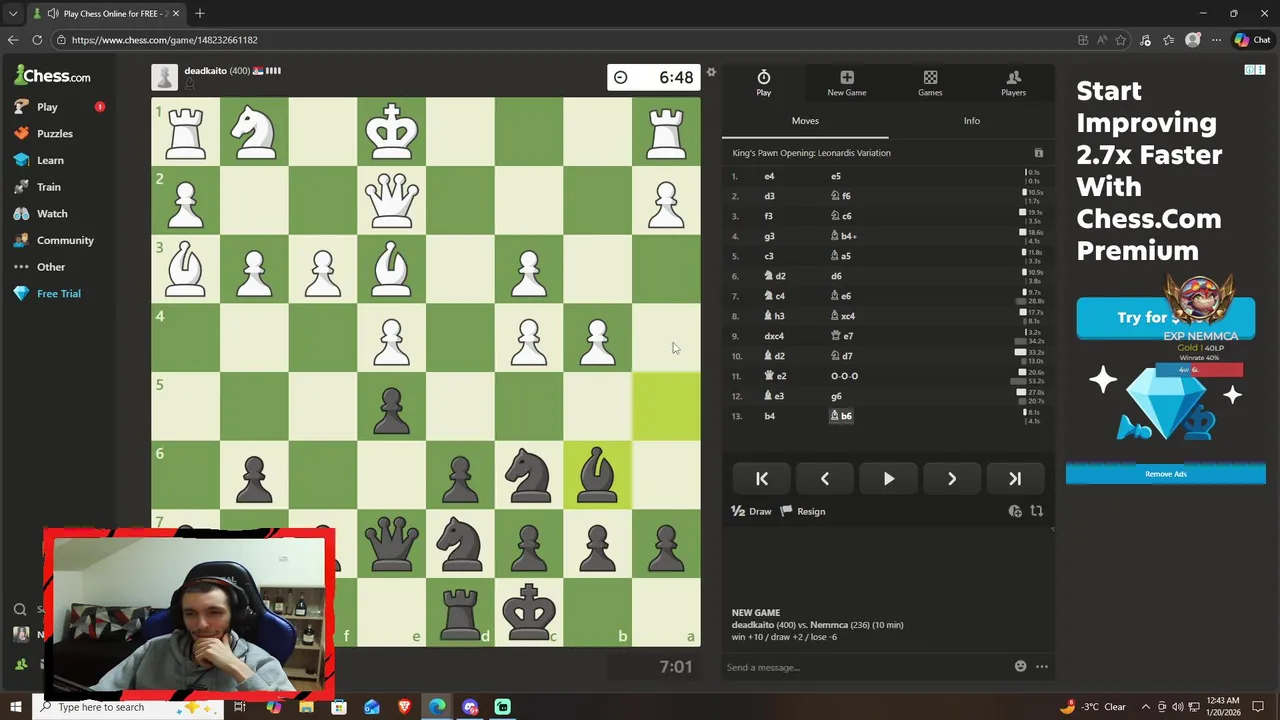
Task: Select the Players tab
Action: [1013, 83]
